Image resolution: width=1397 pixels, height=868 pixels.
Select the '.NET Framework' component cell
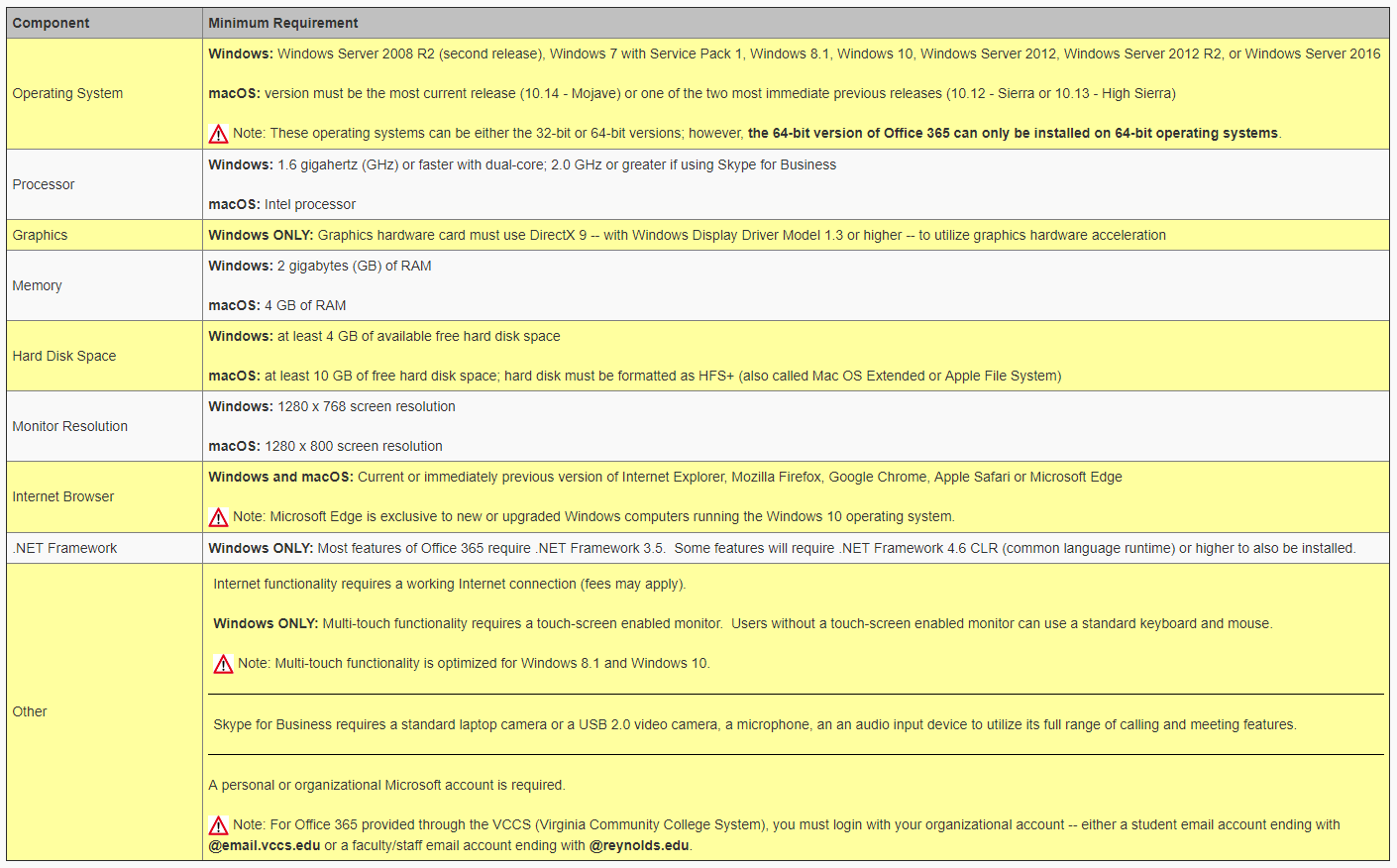click(104, 548)
